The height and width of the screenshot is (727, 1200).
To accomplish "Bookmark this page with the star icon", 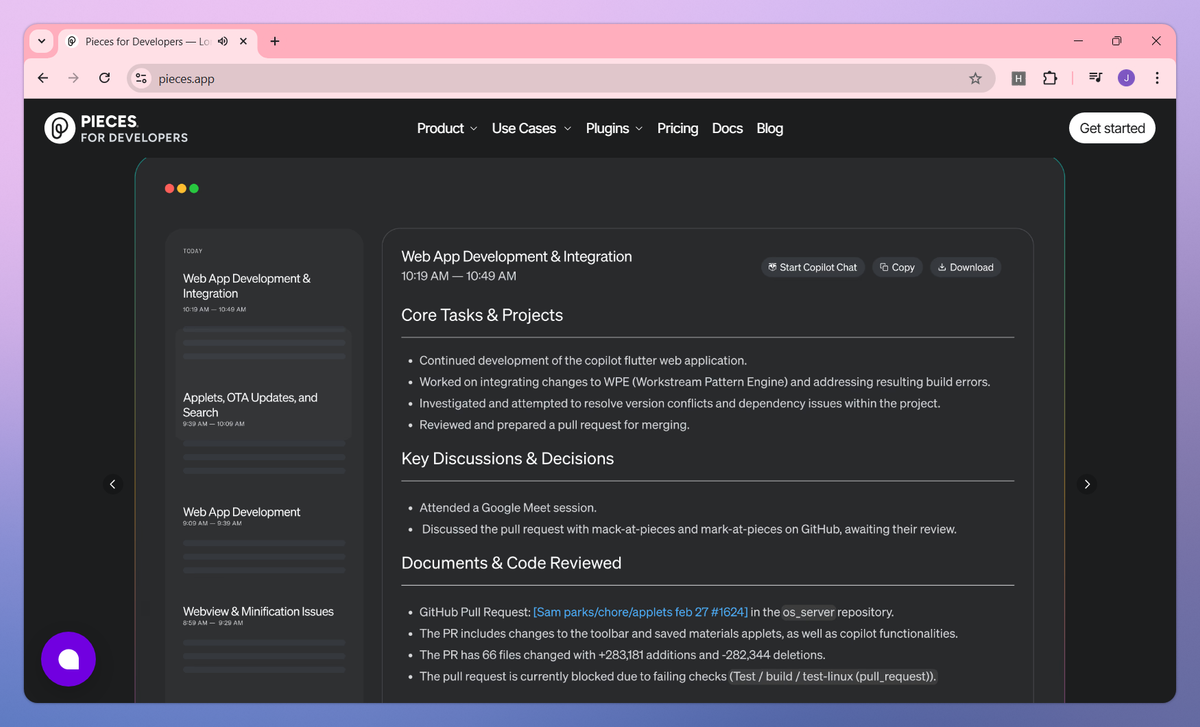I will [x=975, y=78].
